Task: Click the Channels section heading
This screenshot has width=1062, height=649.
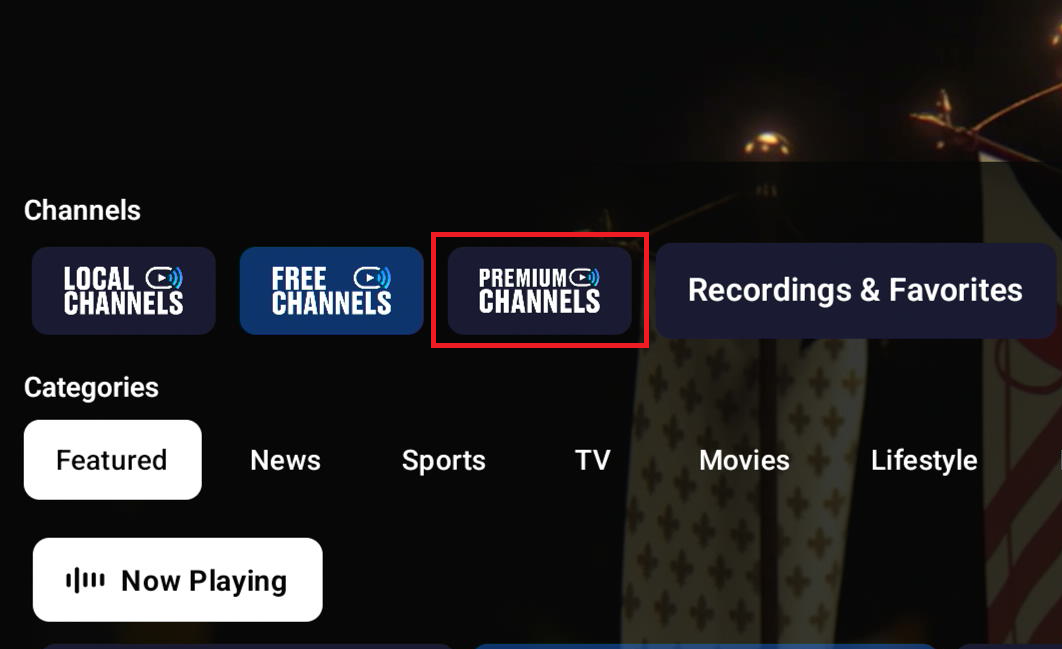Action: [82, 211]
